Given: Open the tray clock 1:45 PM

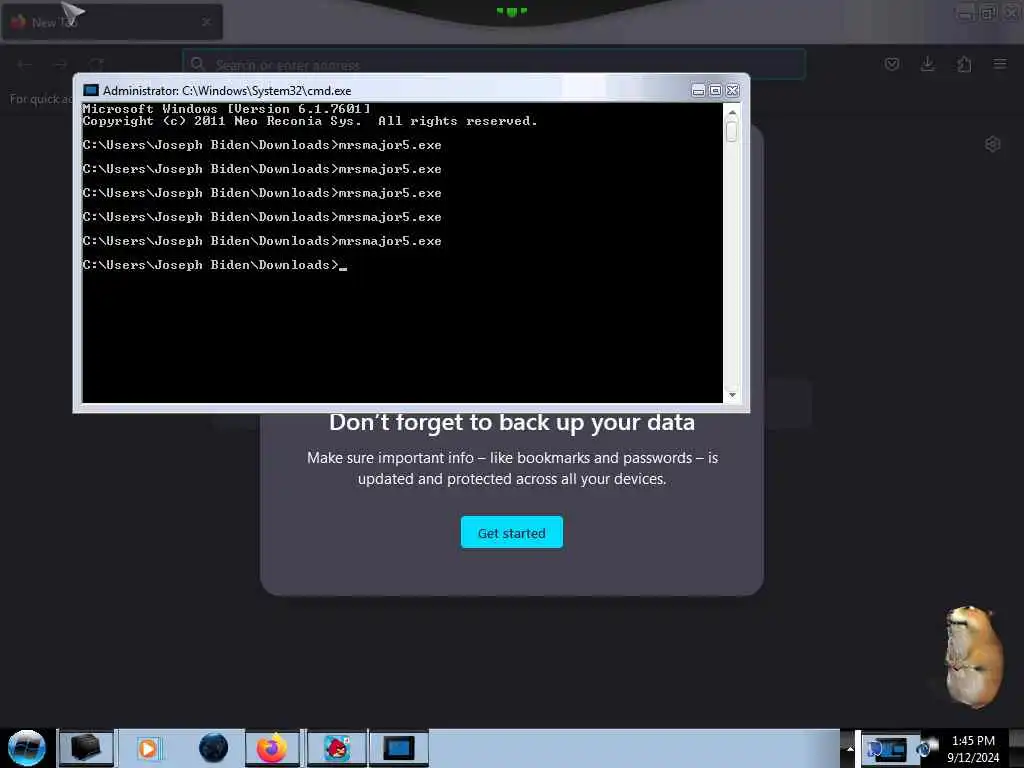Looking at the screenshot, I should pos(973,748).
